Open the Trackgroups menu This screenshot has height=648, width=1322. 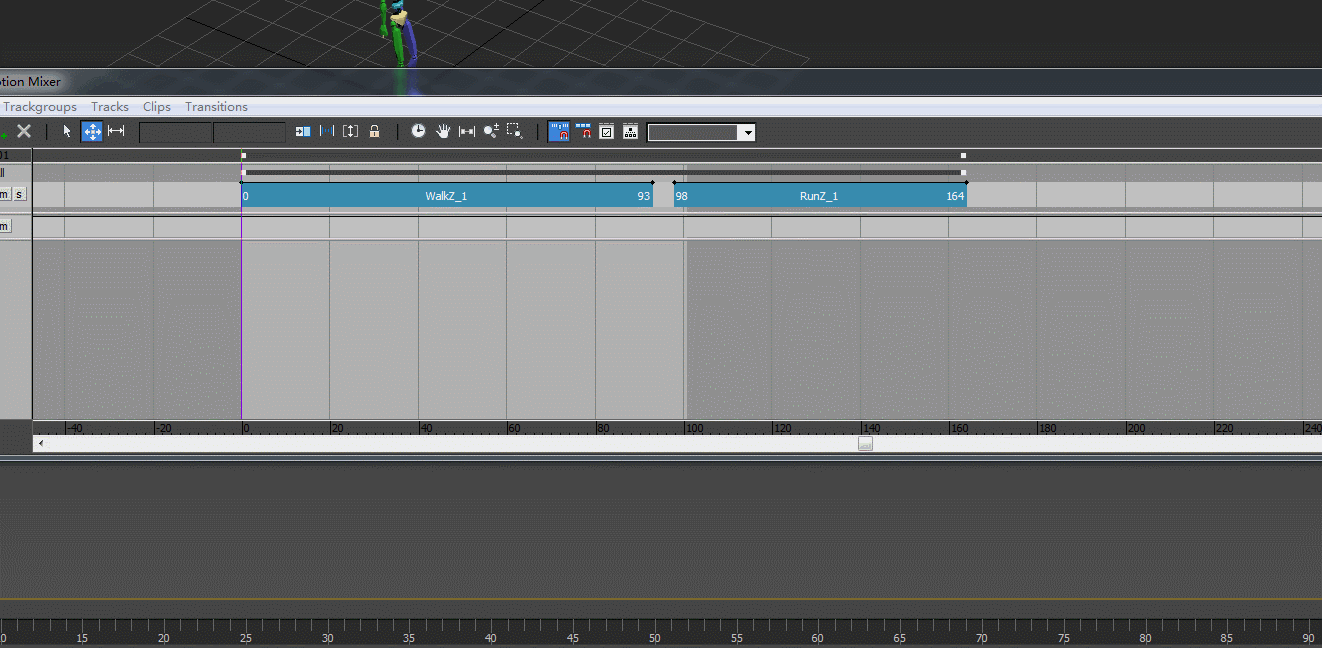pos(40,107)
